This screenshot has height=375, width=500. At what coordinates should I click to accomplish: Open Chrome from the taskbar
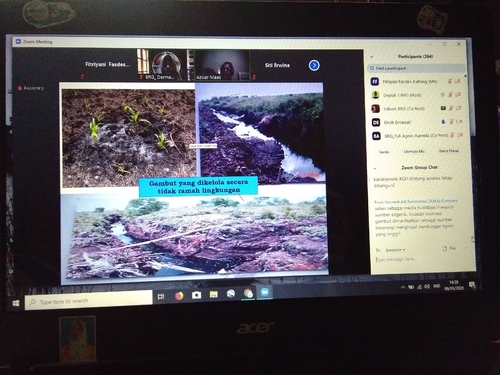point(248,293)
